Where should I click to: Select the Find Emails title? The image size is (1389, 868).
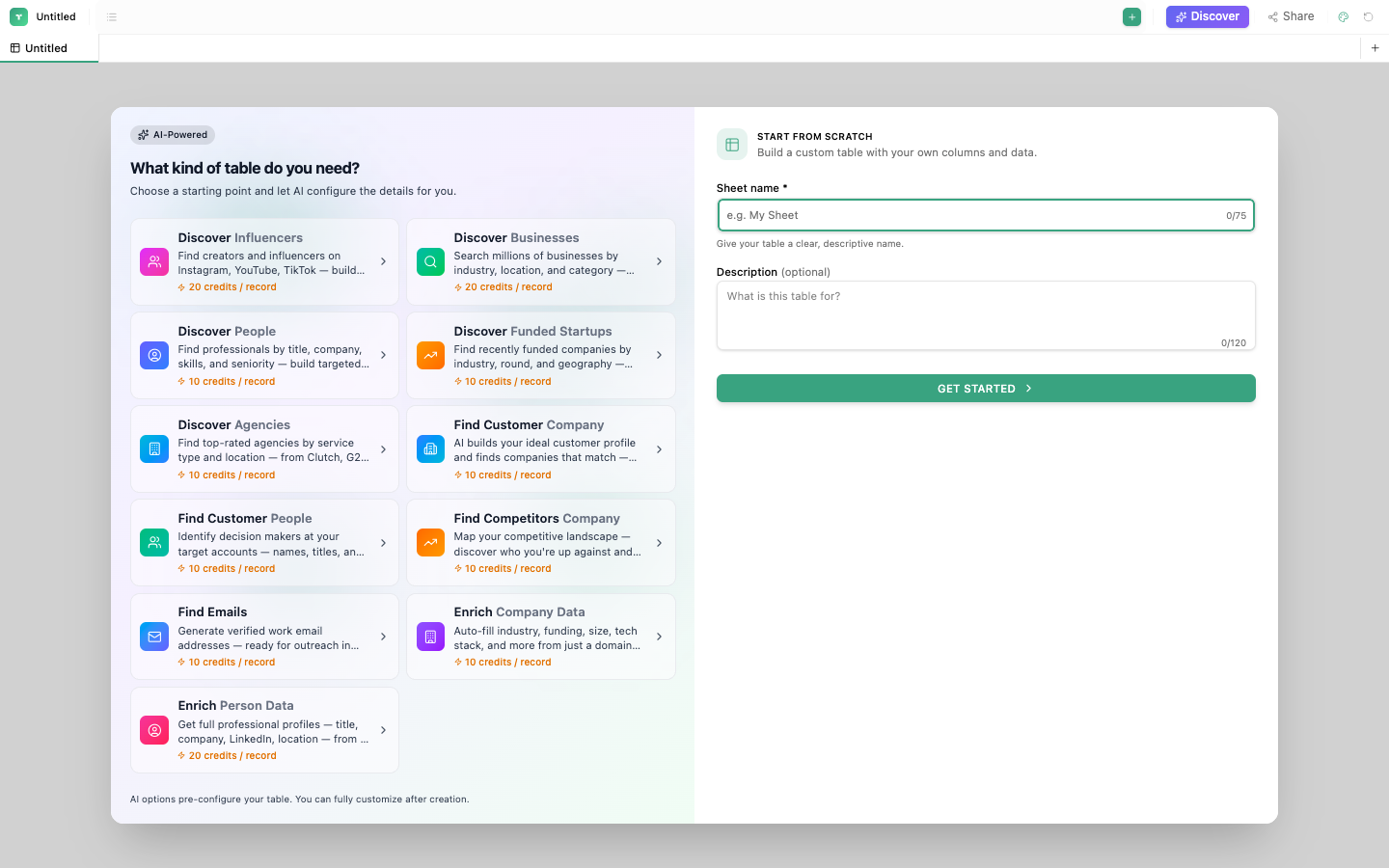tap(212, 611)
